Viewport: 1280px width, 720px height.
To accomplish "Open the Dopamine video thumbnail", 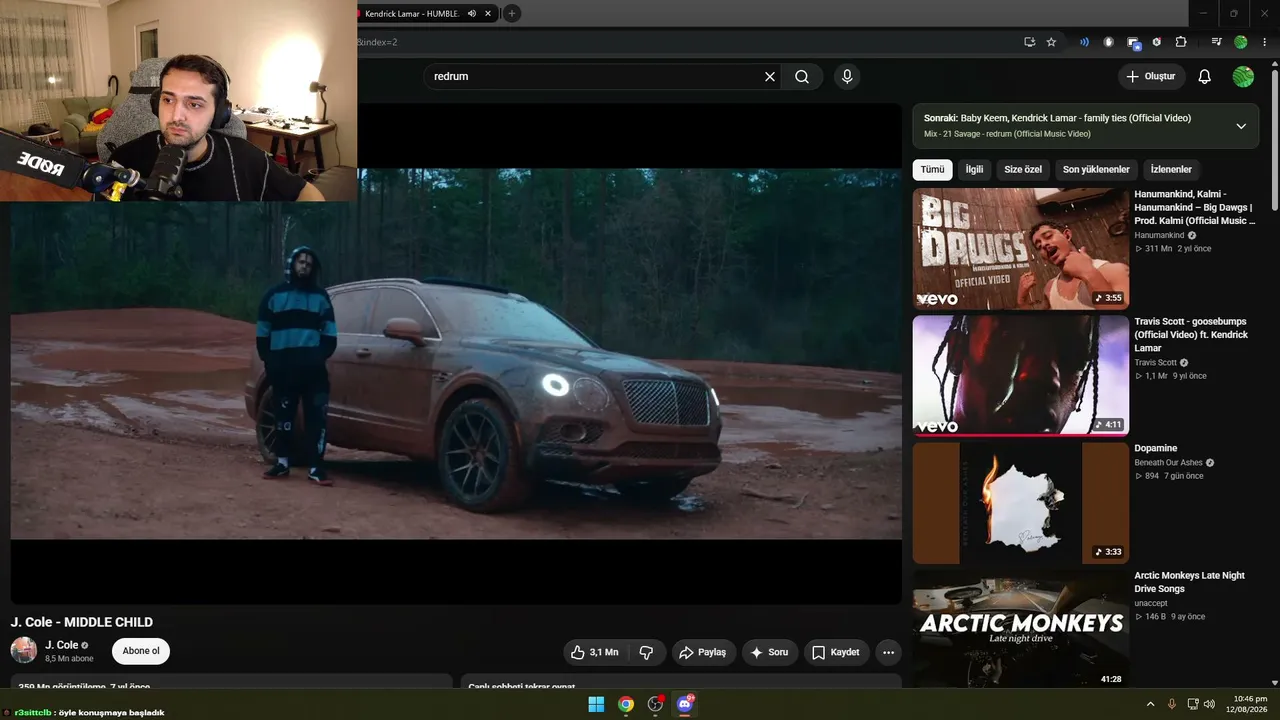I will [x=1021, y=503].
